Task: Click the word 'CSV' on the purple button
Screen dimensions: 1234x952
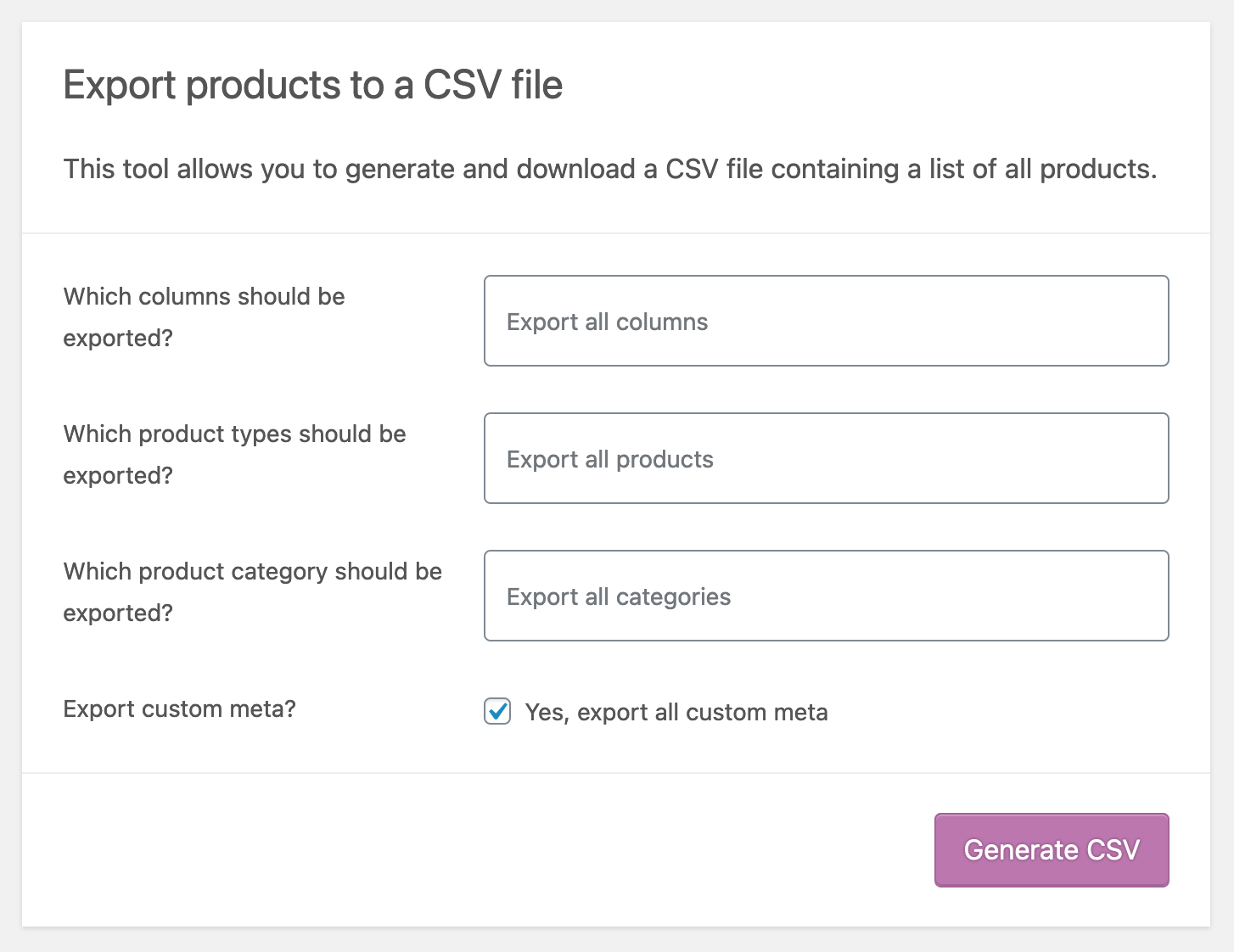Action: pyautogui.click(x=1113, y=850)
